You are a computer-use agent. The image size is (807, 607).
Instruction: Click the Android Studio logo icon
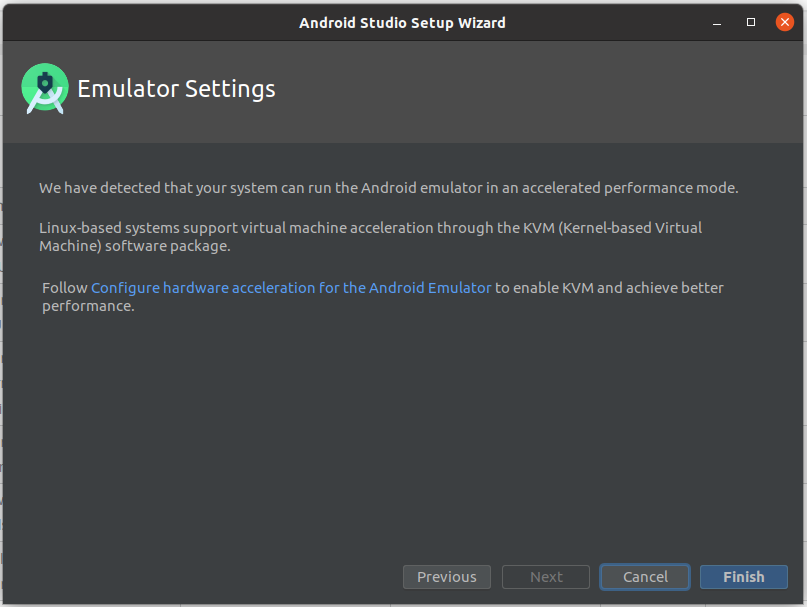[45, 89]
